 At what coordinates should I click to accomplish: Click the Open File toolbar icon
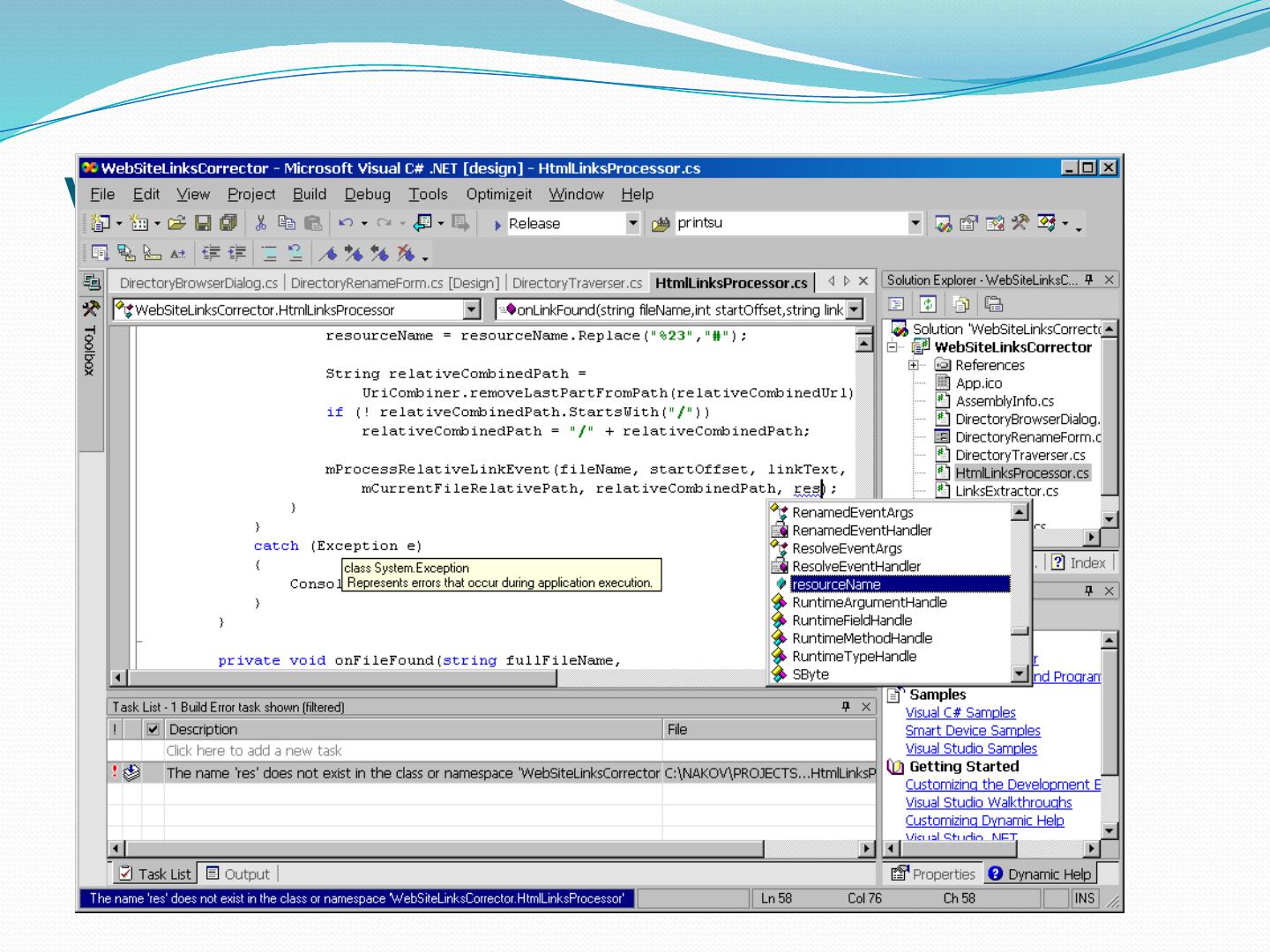click(x=176, y=224)
